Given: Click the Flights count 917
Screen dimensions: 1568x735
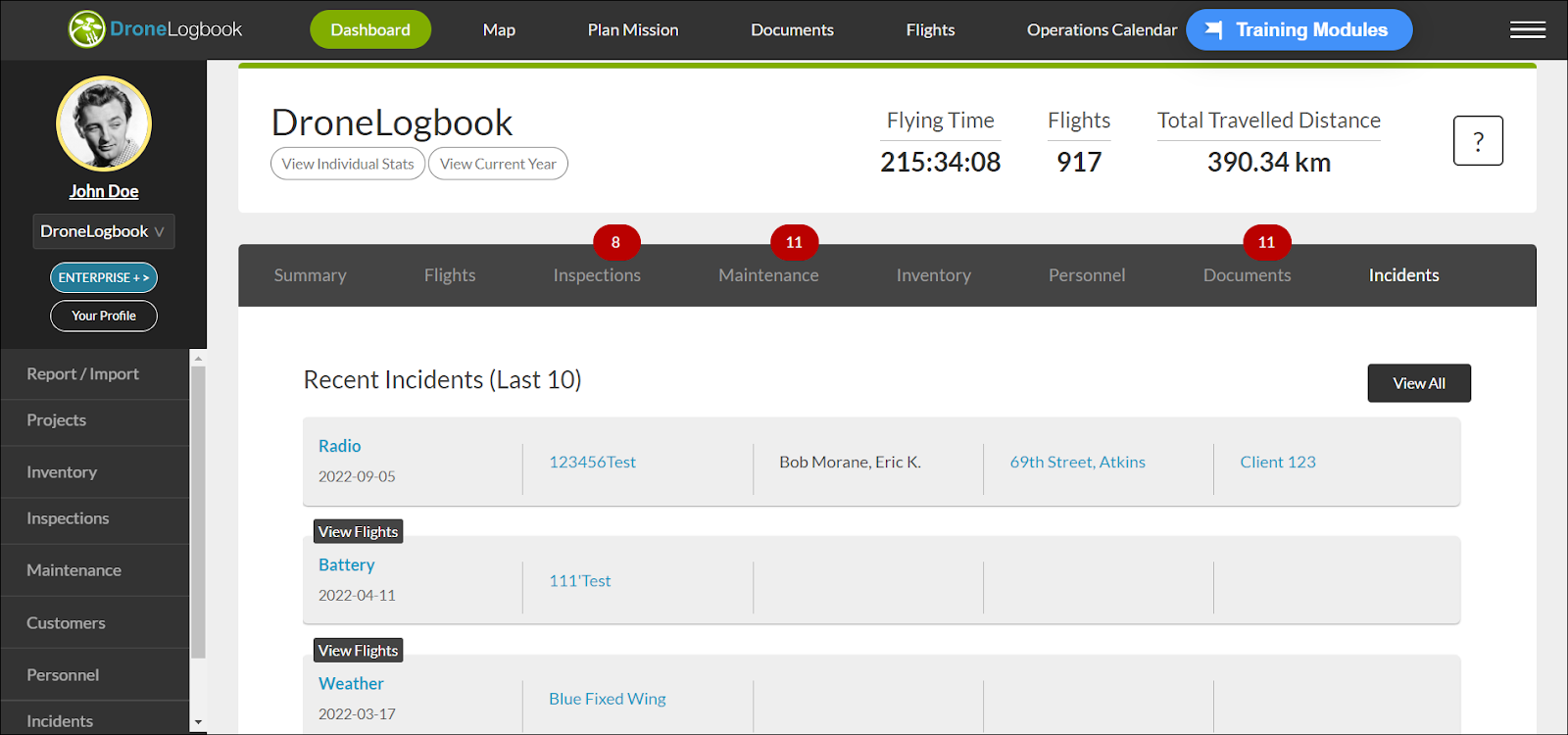Looking at the screenshot, I should 1079,162.
